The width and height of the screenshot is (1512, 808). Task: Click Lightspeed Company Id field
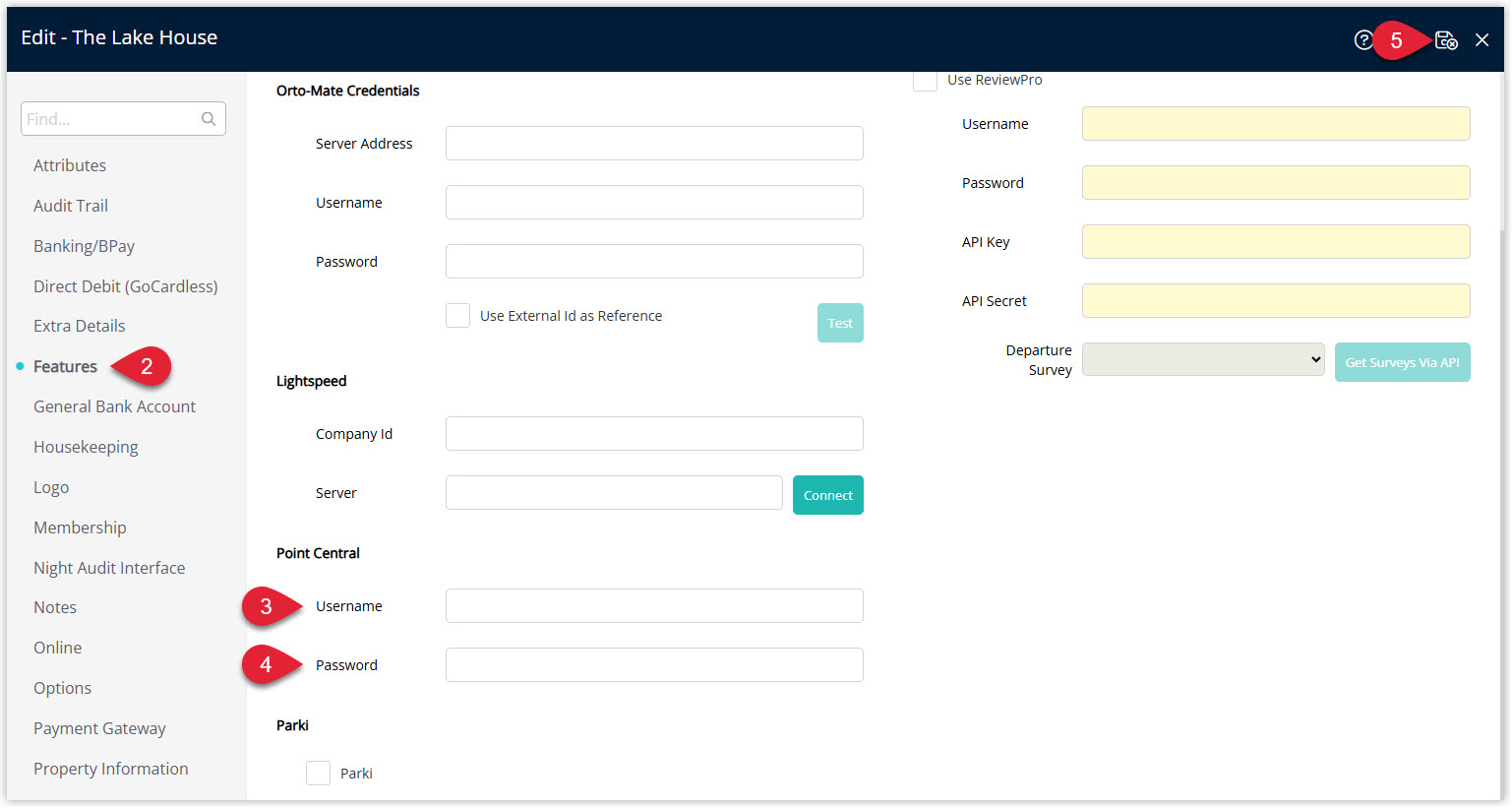click(654, 434)
